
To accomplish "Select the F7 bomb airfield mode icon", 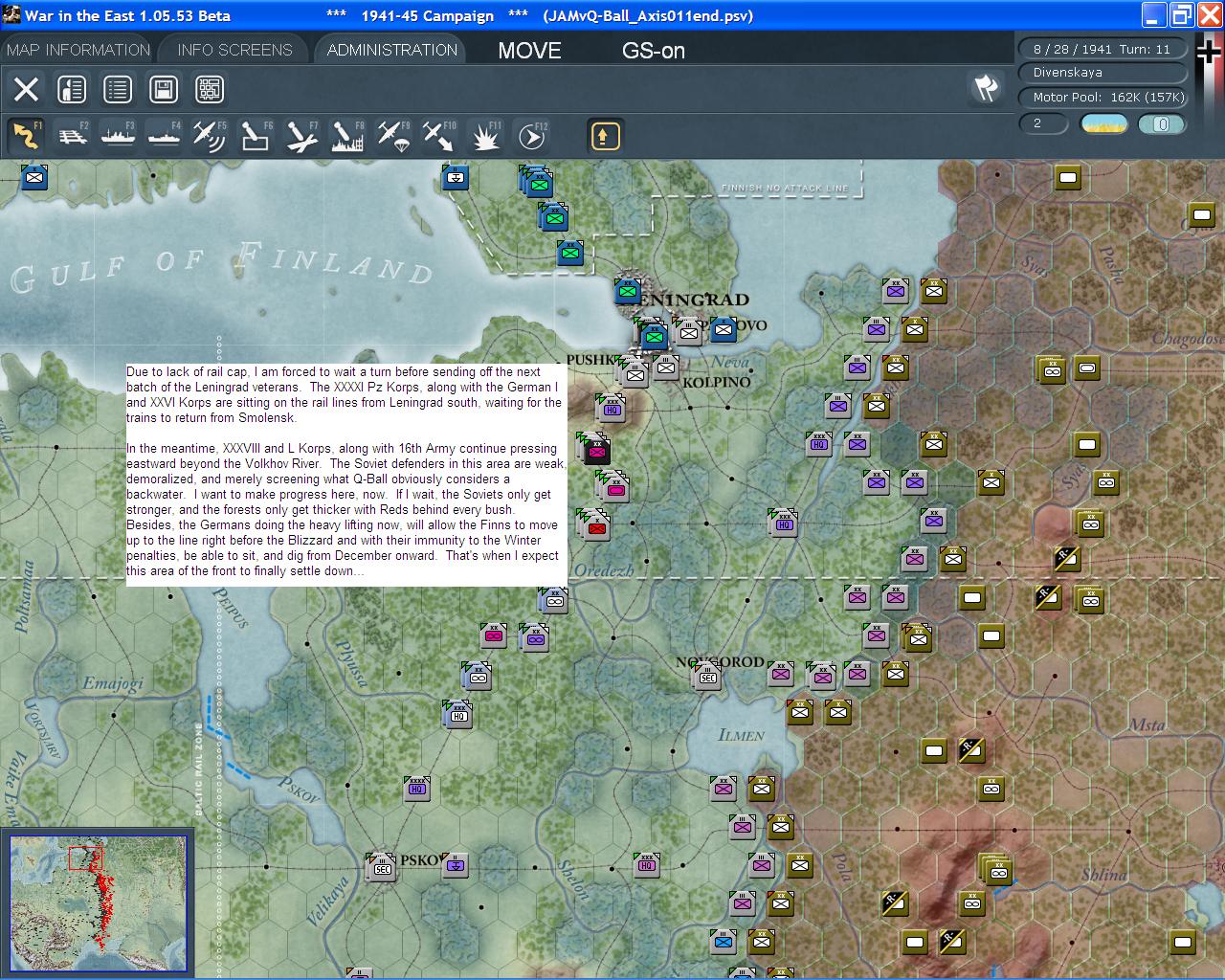I will [301, 136].
